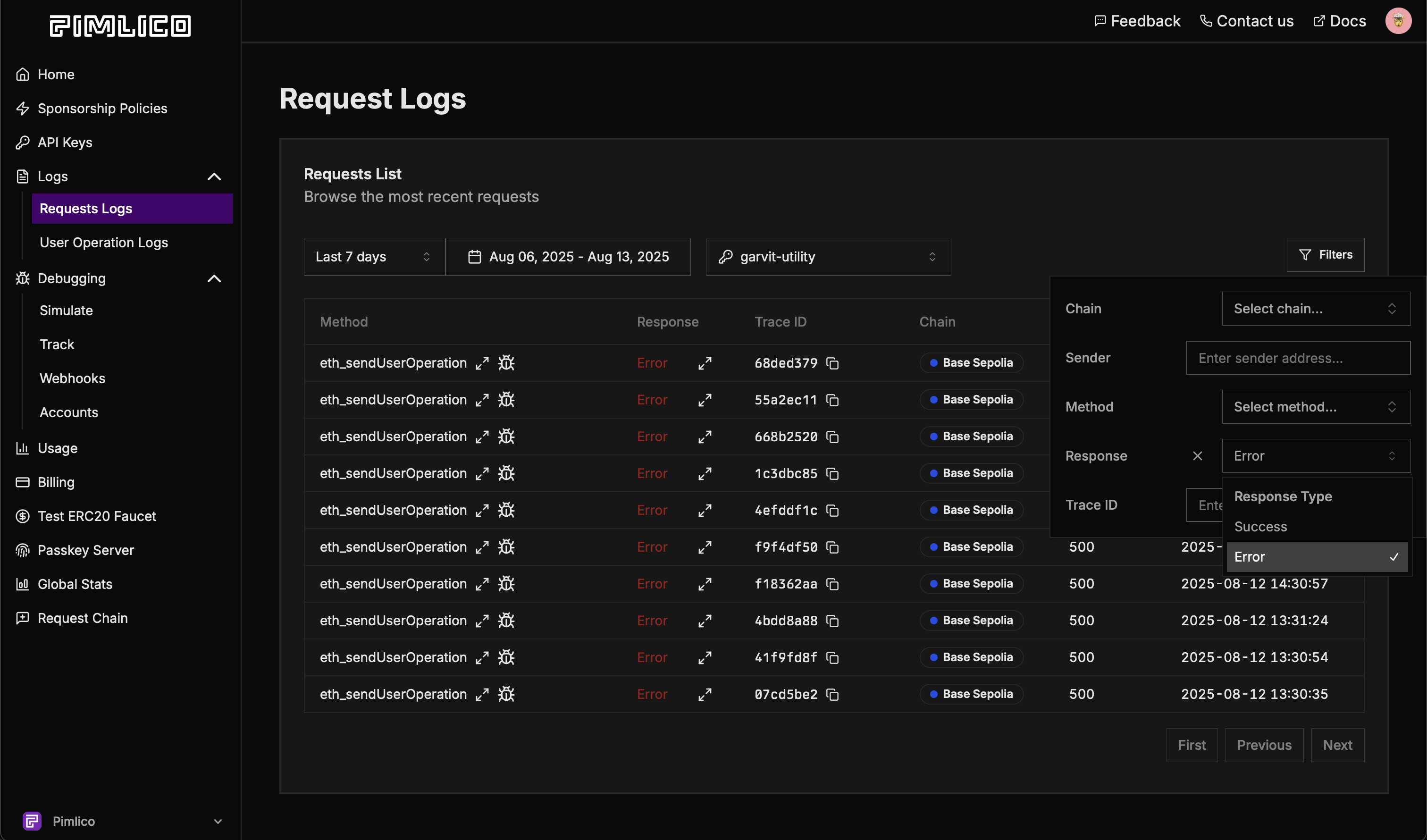The width and height of the screenshot is (1427, 840).
Task: Copy trace ID 1c3dbc85
Action: tap(832, 473)
